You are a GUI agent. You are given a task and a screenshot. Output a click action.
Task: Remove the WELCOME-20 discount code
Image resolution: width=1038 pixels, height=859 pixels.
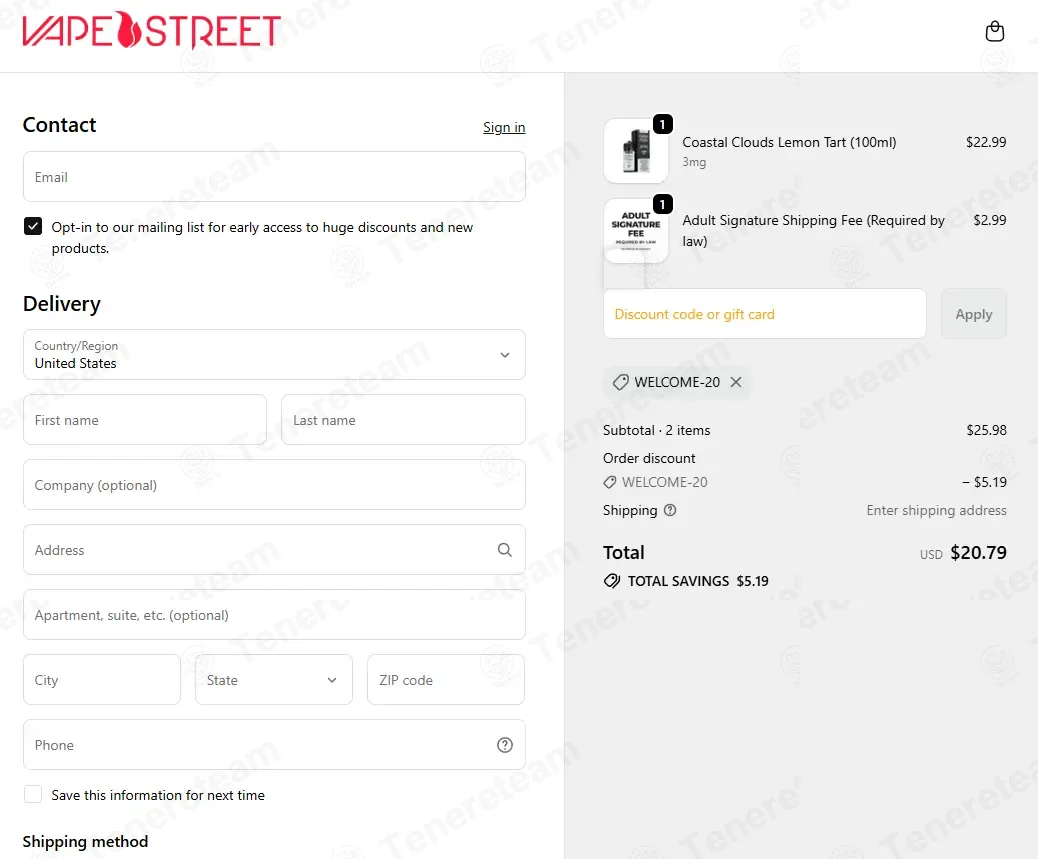735,382
